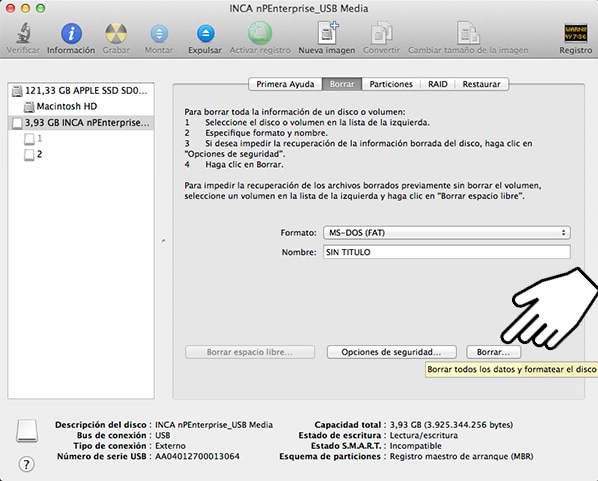The width and height of the screenshot is (598, 481).
Task: Click the Verificar microscope icon
Action: 24,33
